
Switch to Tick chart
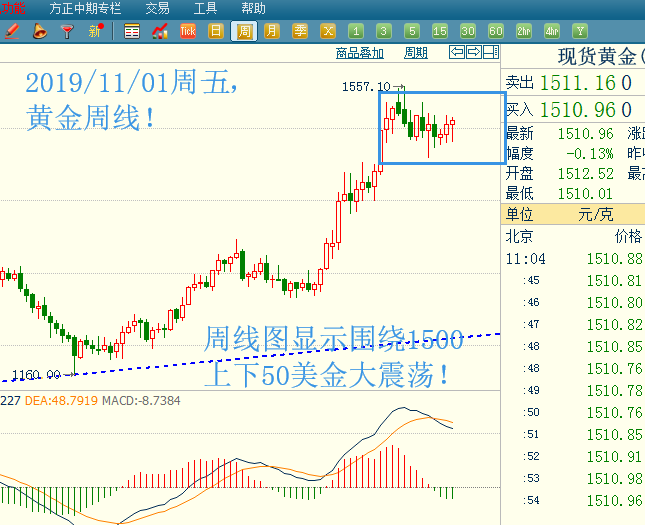188,31
